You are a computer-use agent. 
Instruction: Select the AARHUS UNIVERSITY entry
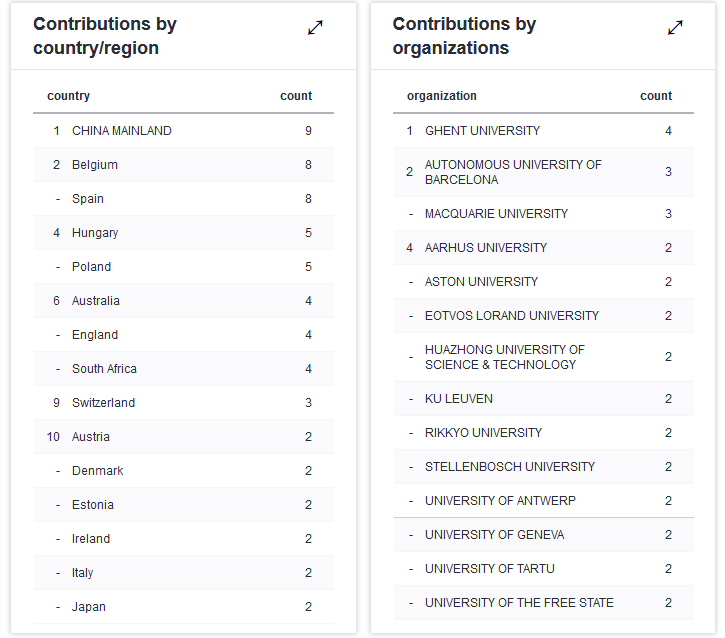[486, 248]
